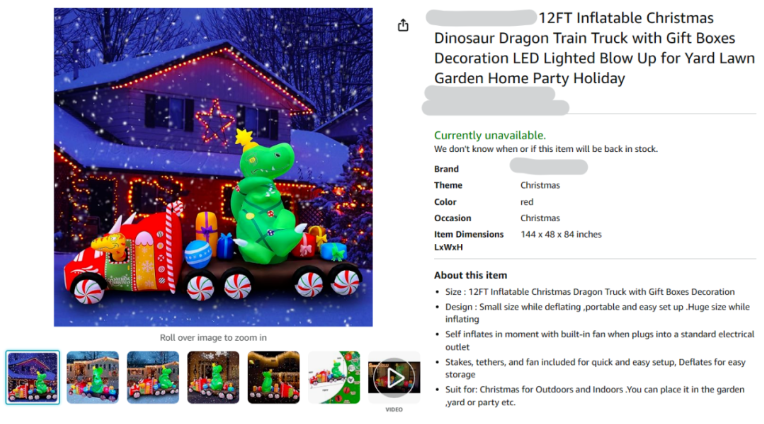Image resolution: width=764 pixels, height=424 pixels.
Task: Select the fourth dark nighttime thumbnail
Action: pyautogui.click(x=213, y=377)
